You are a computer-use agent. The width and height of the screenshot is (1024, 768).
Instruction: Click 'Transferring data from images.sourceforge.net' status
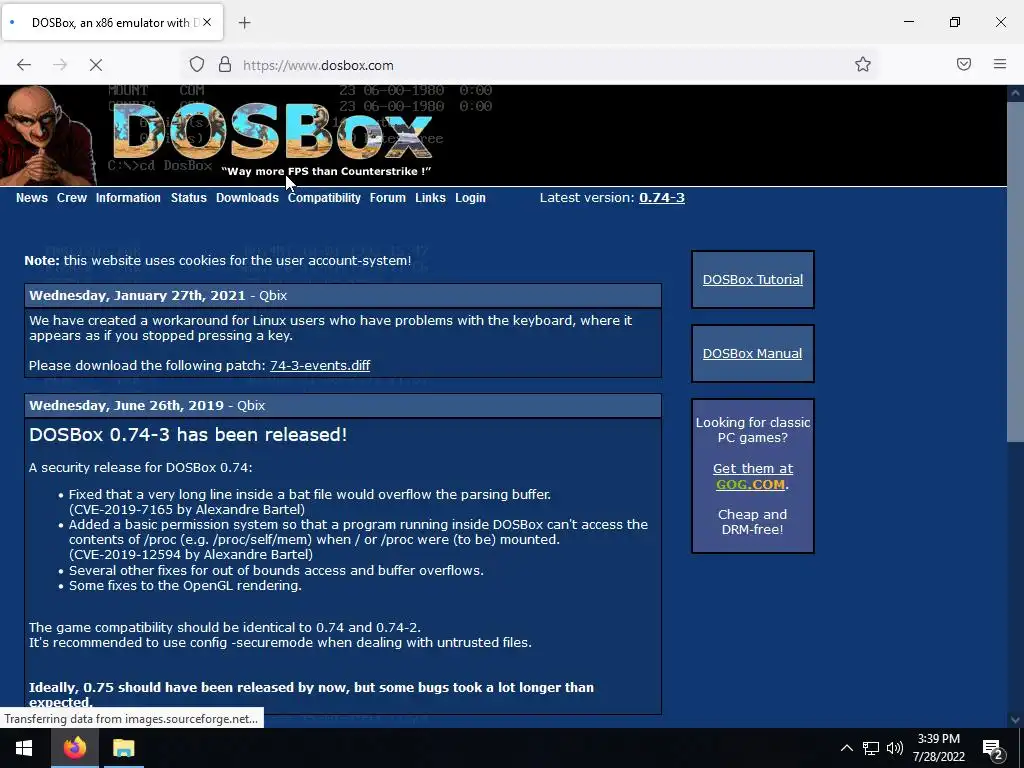[x=131, y=719]
